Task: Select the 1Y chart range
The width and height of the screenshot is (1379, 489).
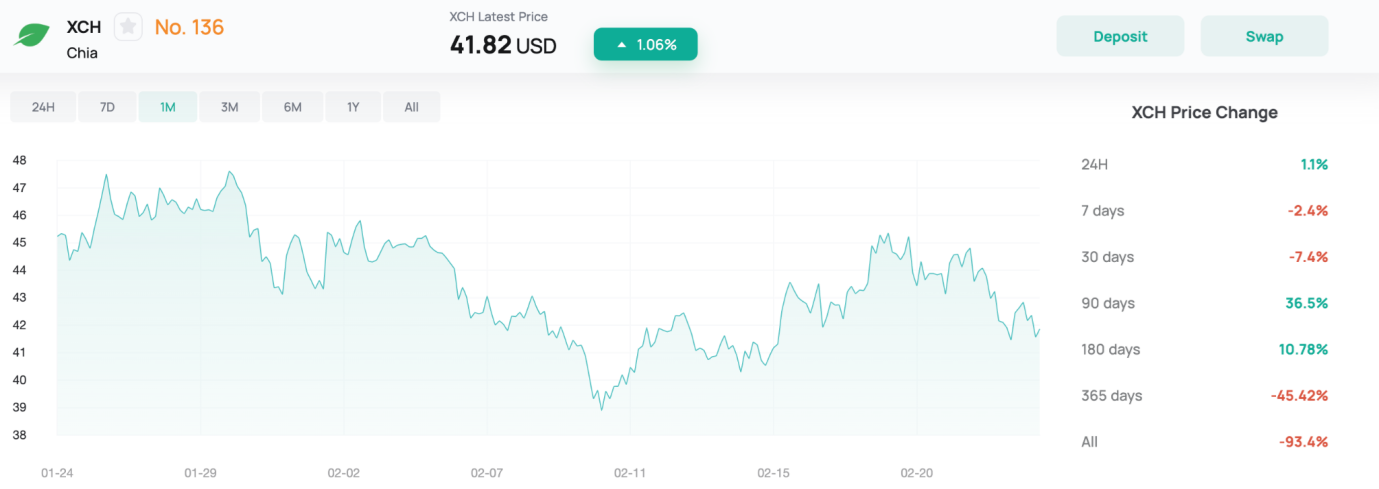Action: tap(353, 107)
